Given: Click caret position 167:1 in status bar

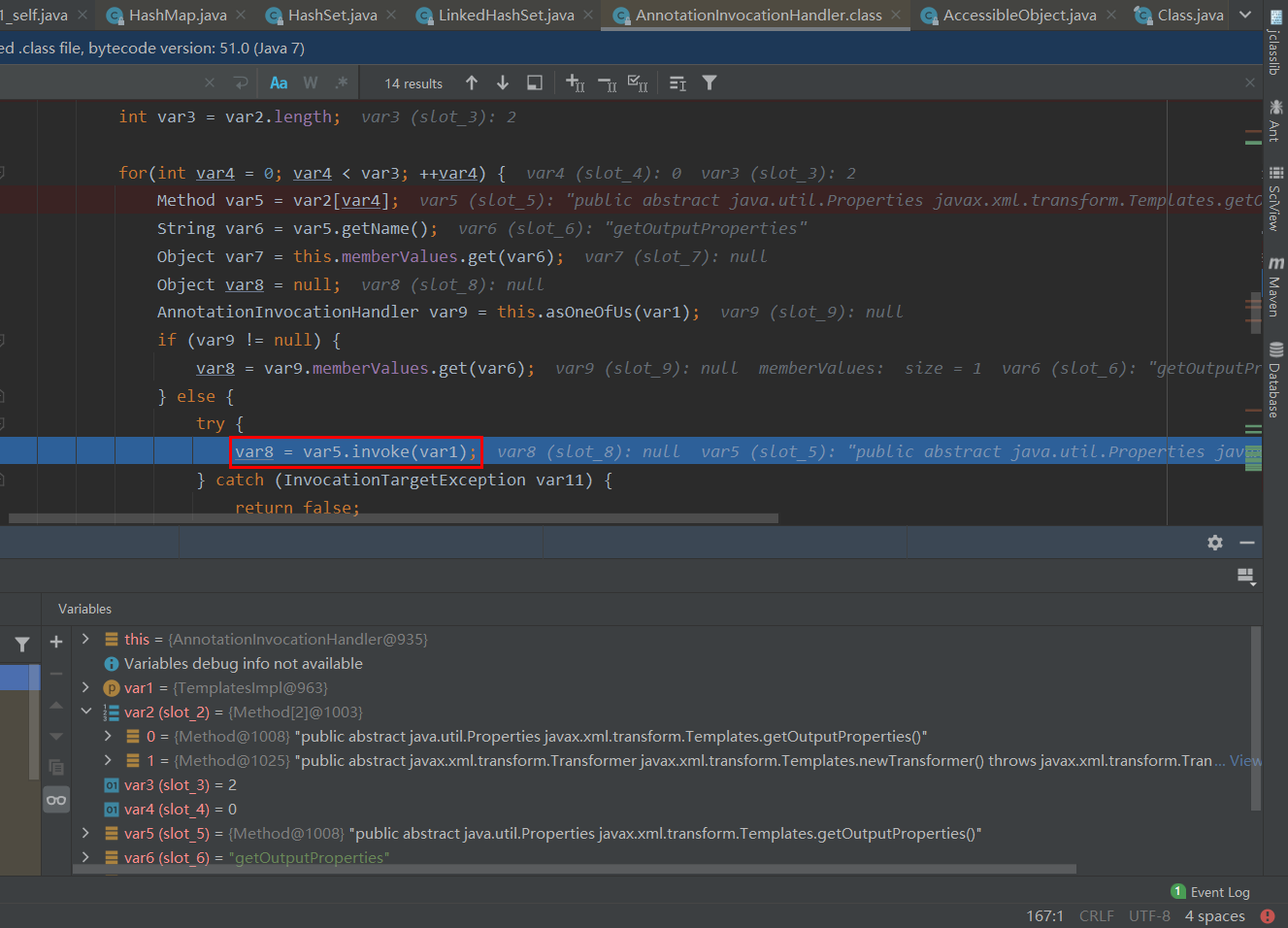Looking at the screenshot, I should coord(1044,916).
